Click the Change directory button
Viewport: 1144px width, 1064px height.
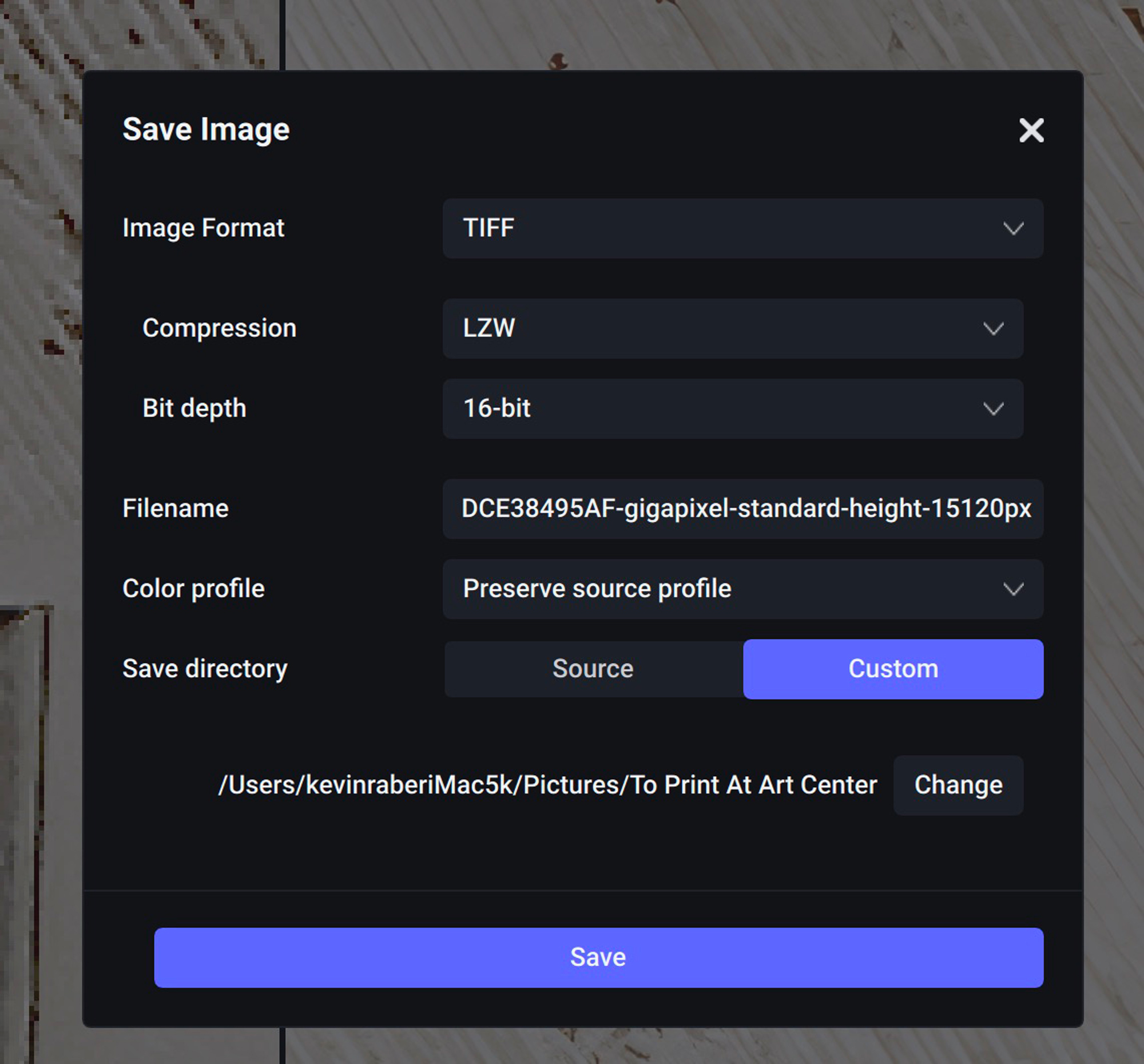click(958, 785)
